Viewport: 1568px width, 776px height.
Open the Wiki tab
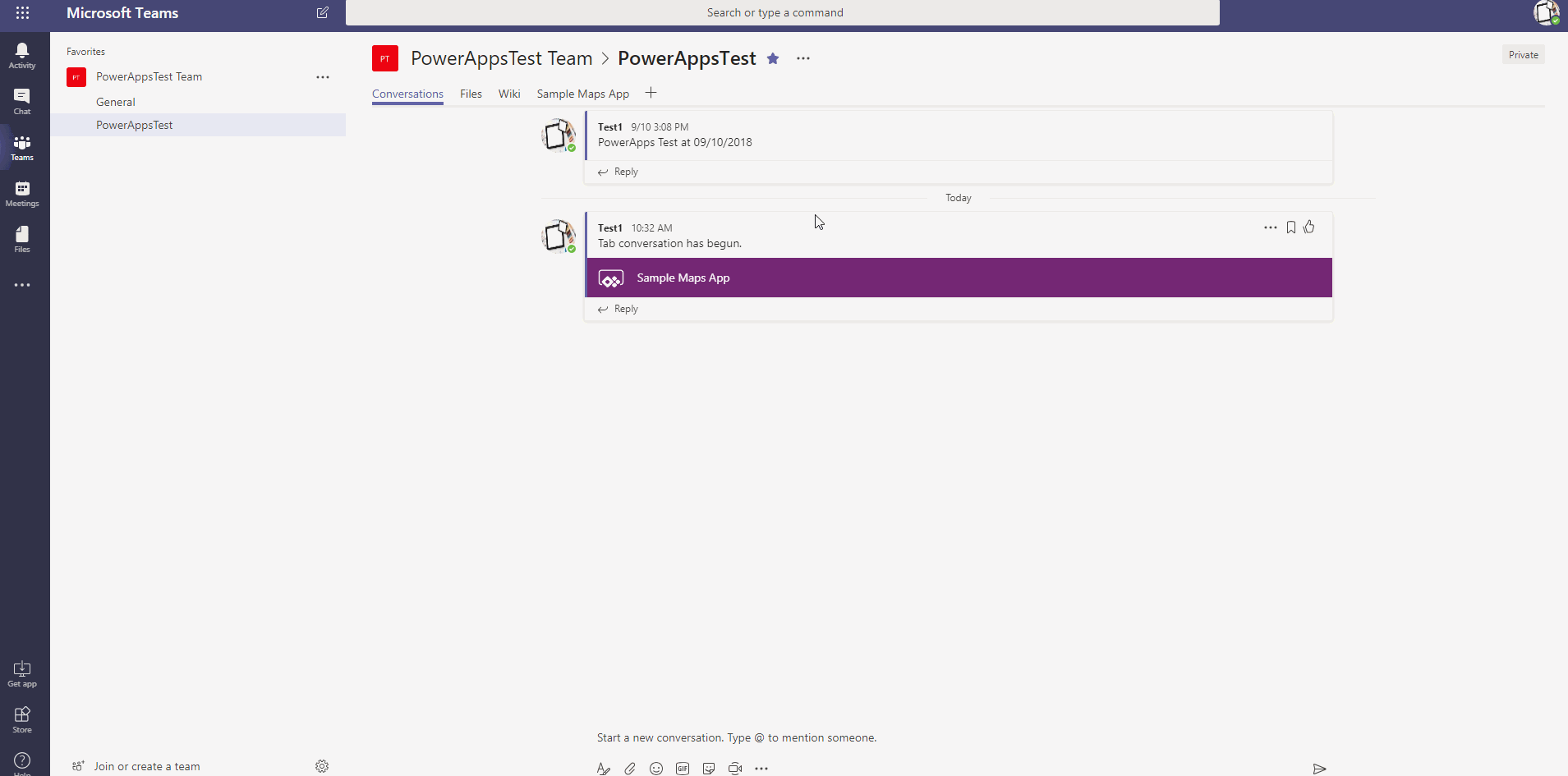(509, 94)
